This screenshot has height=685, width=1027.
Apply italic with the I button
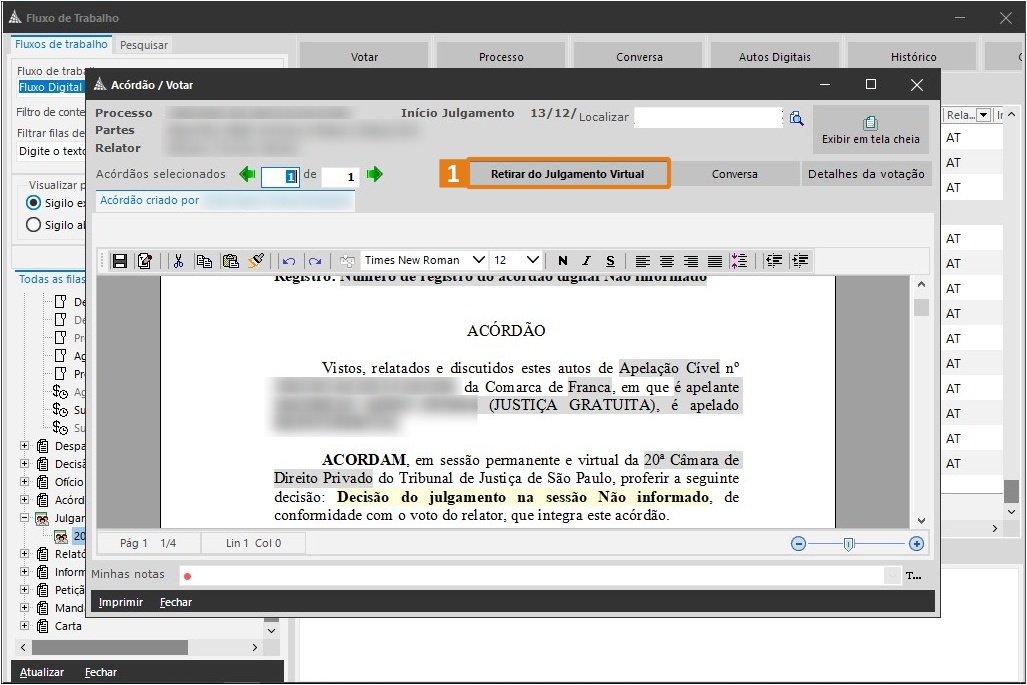pyautogui.click(x=586, y=261)
